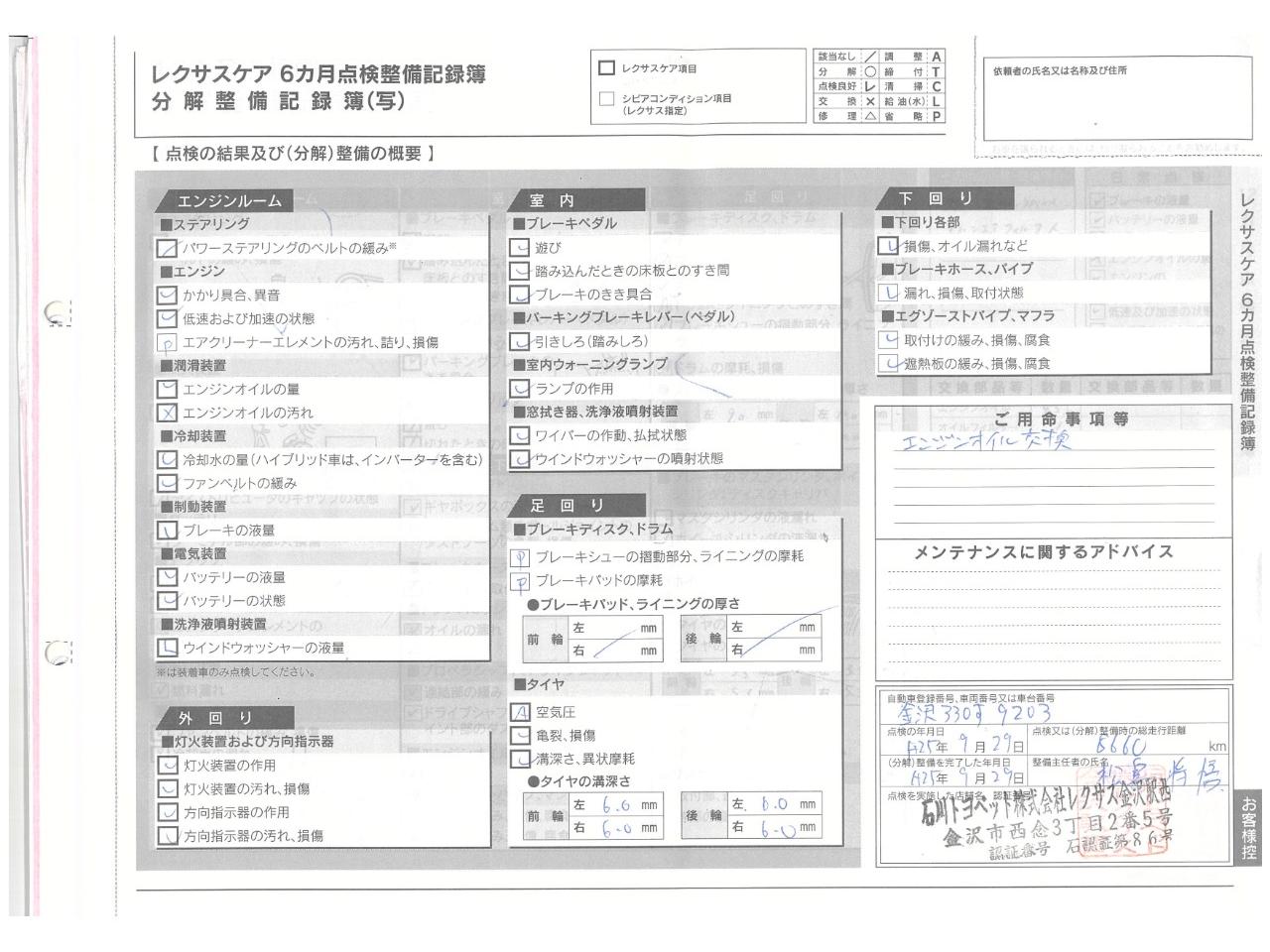Select the 方向指示器の汚れ、損傷 checkbox
Screen dimensions: 1270x952
(x=168, y=836)
